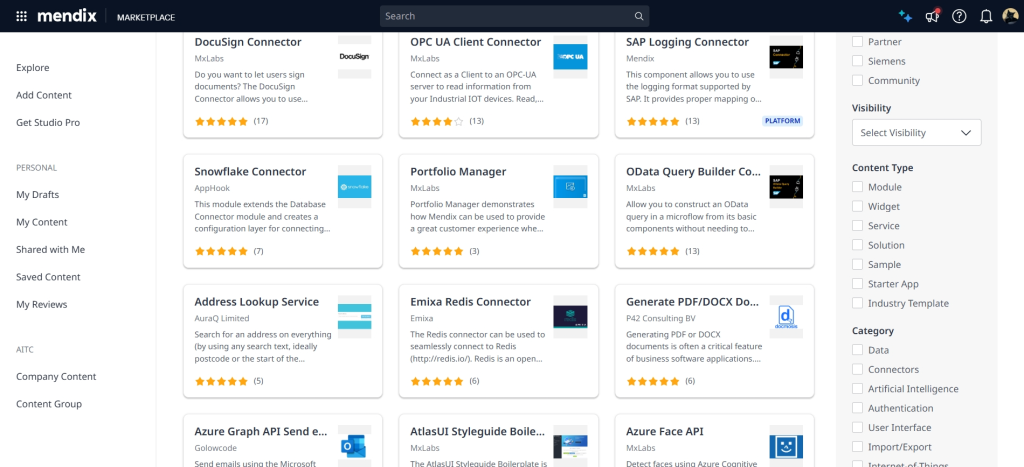
Task: Open the app switcher grid icon
Action: 22,16
